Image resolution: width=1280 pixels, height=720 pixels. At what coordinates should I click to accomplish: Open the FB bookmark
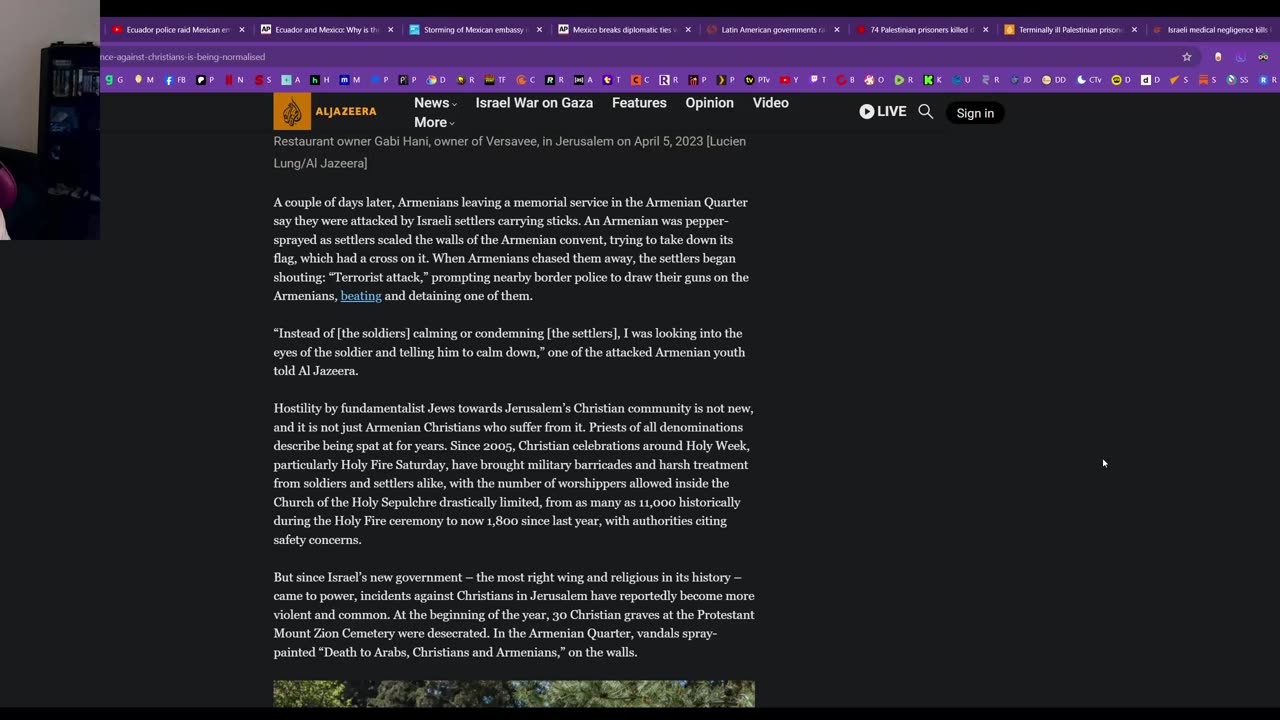click(x=175, y=80)
